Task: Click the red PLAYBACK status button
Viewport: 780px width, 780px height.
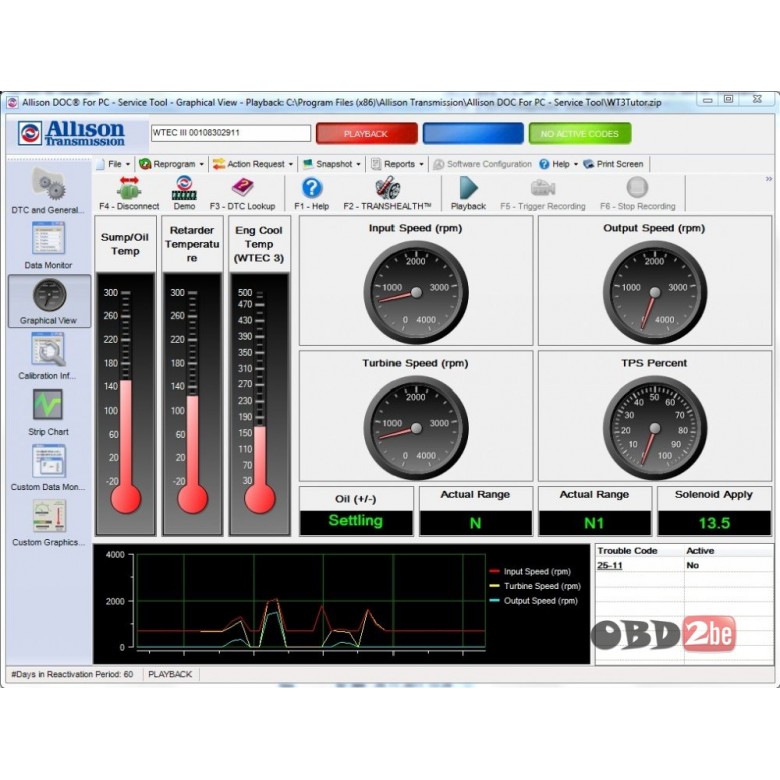Action: click(367, 133)
